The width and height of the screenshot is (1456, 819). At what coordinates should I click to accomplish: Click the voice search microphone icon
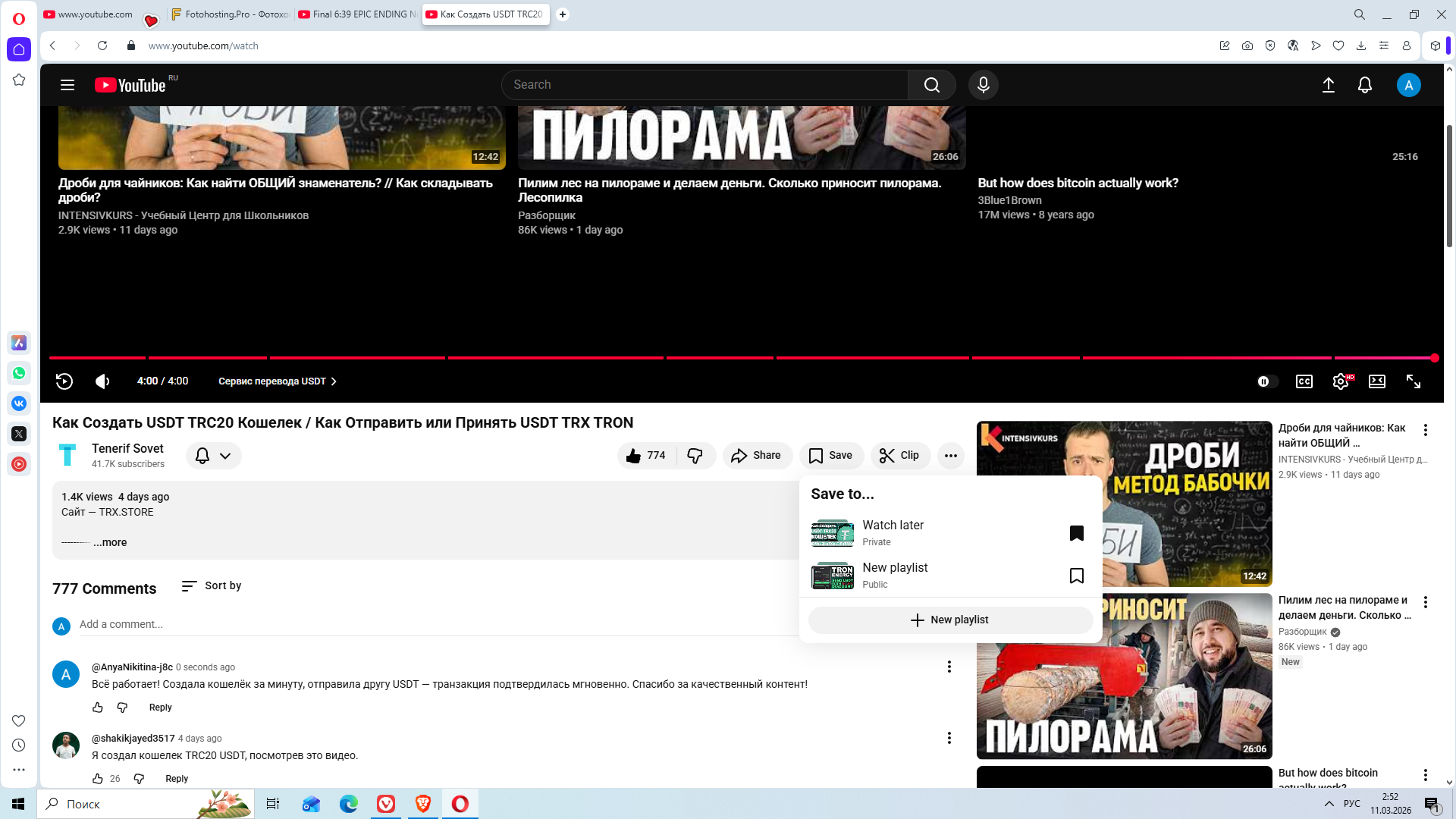tap(983, 85)
